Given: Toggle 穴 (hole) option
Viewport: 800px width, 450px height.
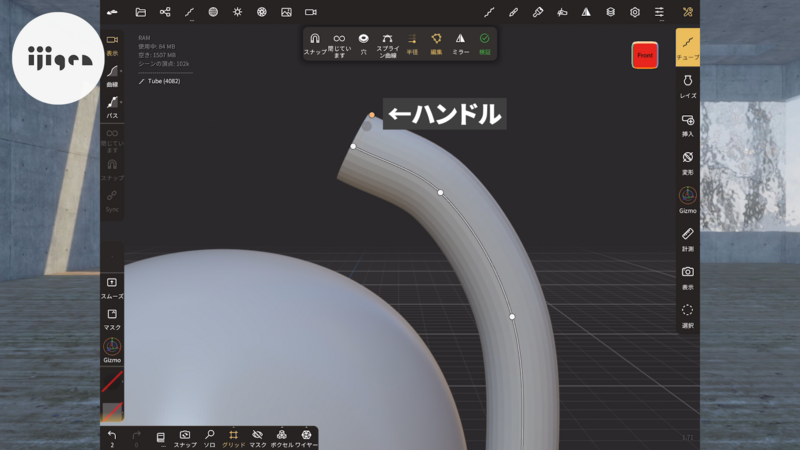Looking at the screenshot, I should pyautogui.click(x=363, y=44).
